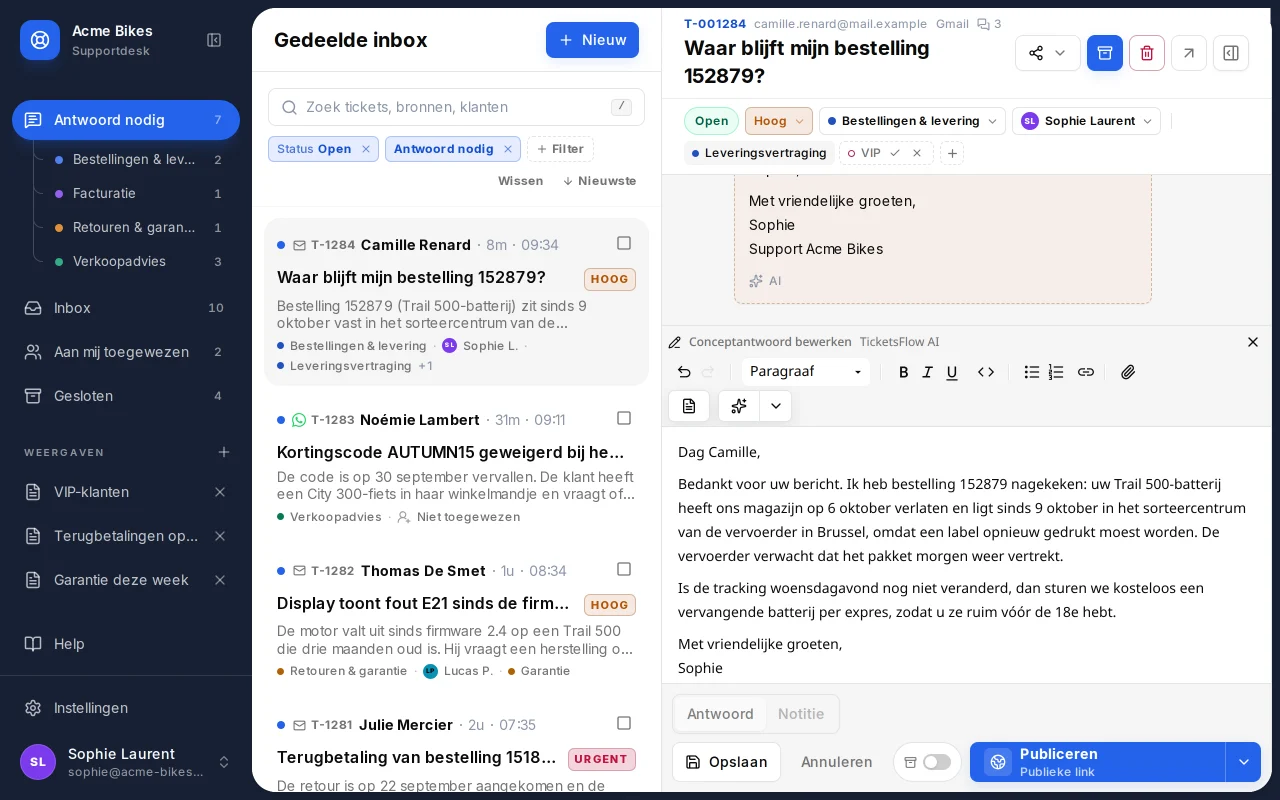Click the Nieuw button
Viewport: 1280px width, 800px height.
click(x=592, y=40)
